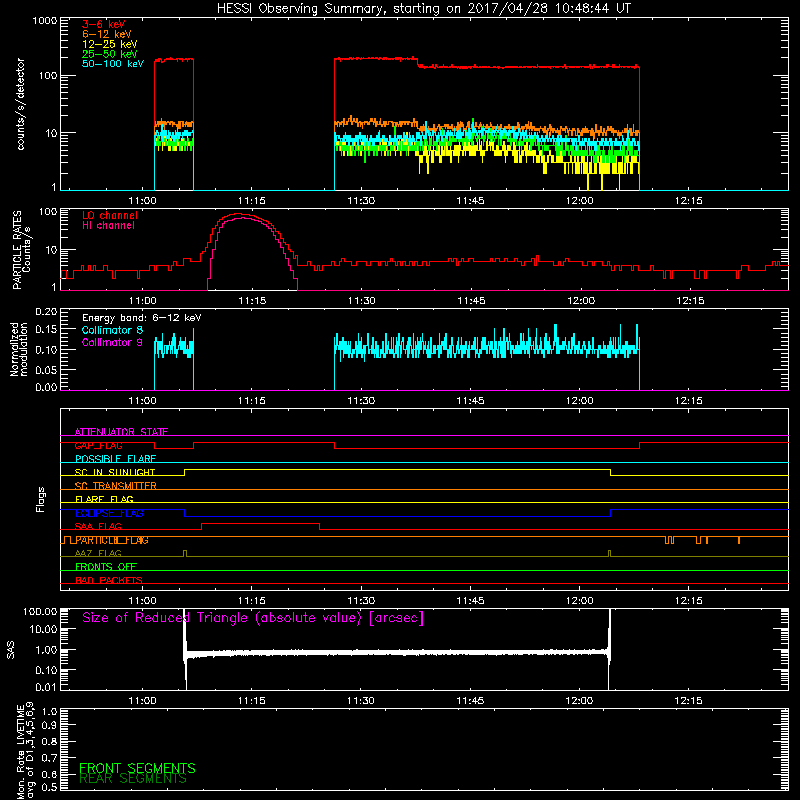Select the 6-12 keV legend label
Screen dimensions: 800x800
[x=107, y=34]
